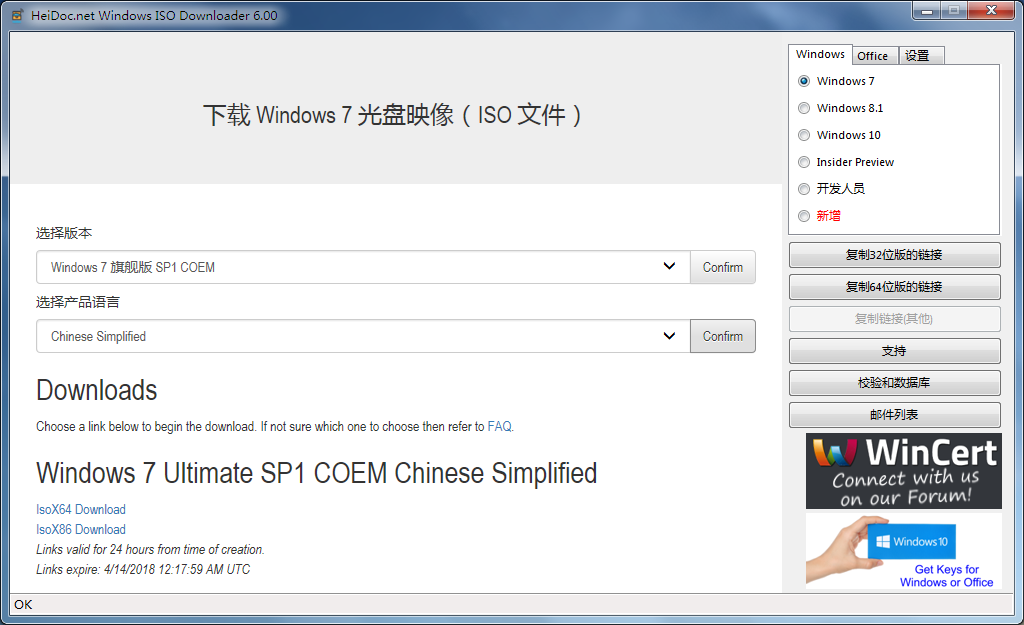Switch to the Windows tab
The width and height of the screenshot is (1024, 625).
tap(820, 54)
